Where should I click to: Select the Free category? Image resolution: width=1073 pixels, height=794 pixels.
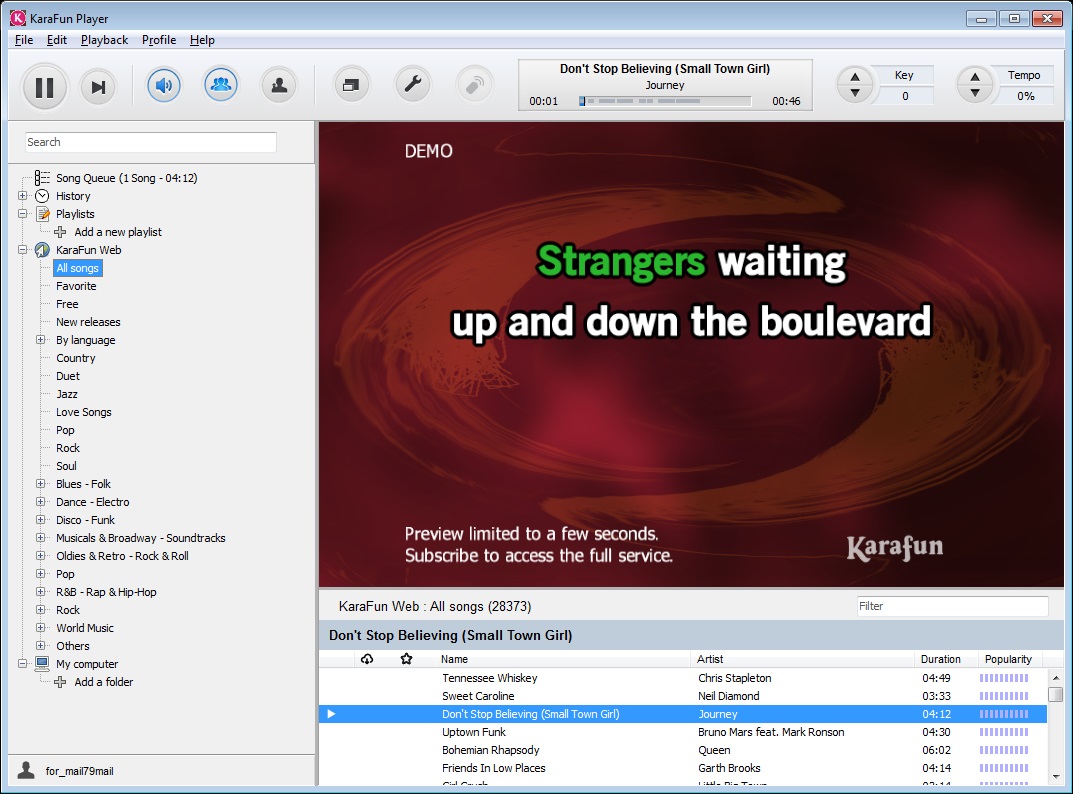point(67,304)
